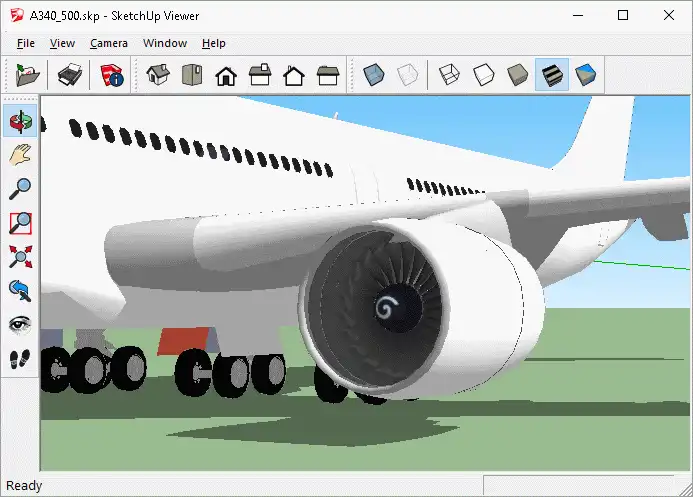
Task: Choose the Left view icon
Action: 328,76
